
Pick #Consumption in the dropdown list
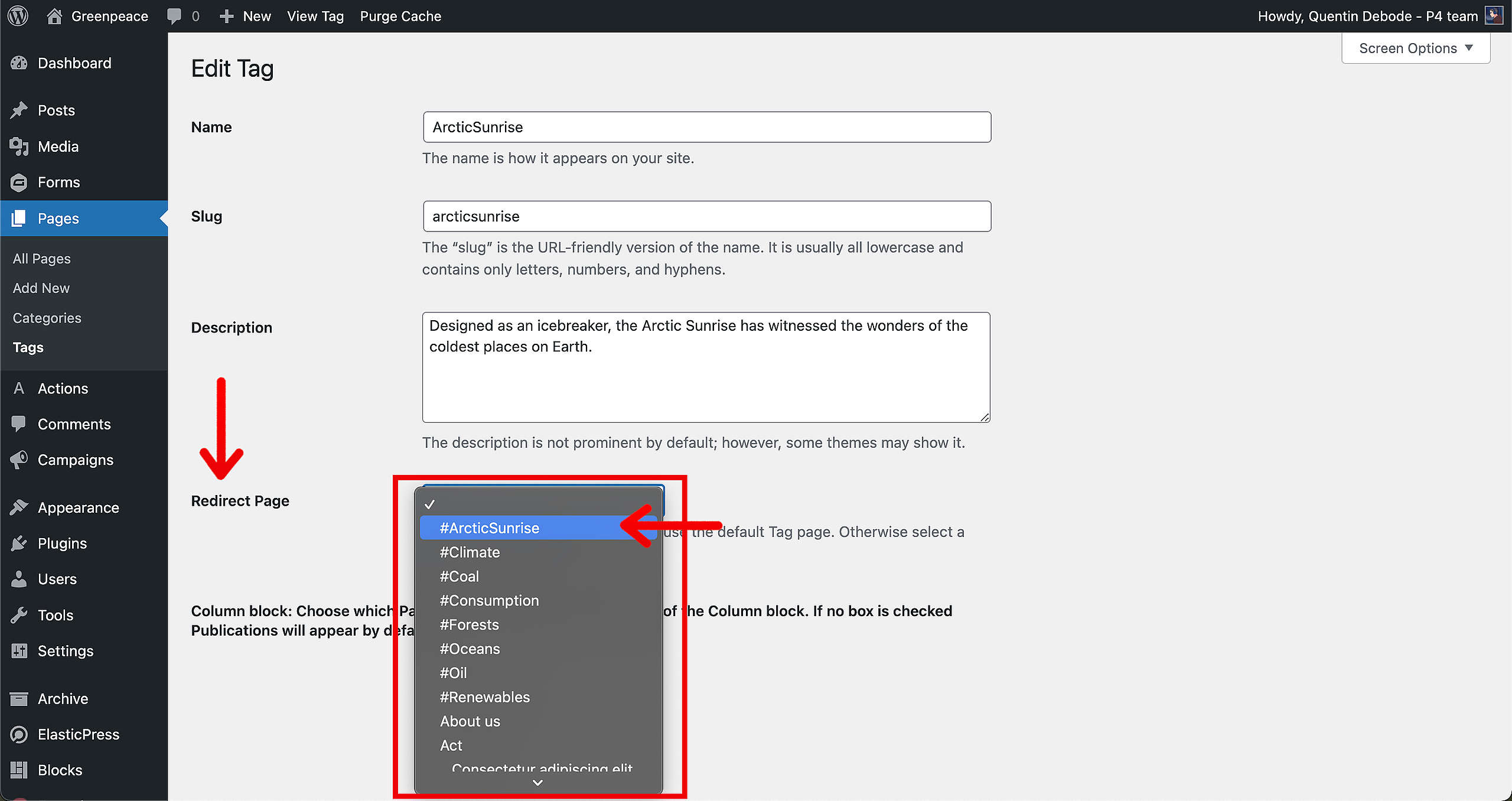coord(538,600)
